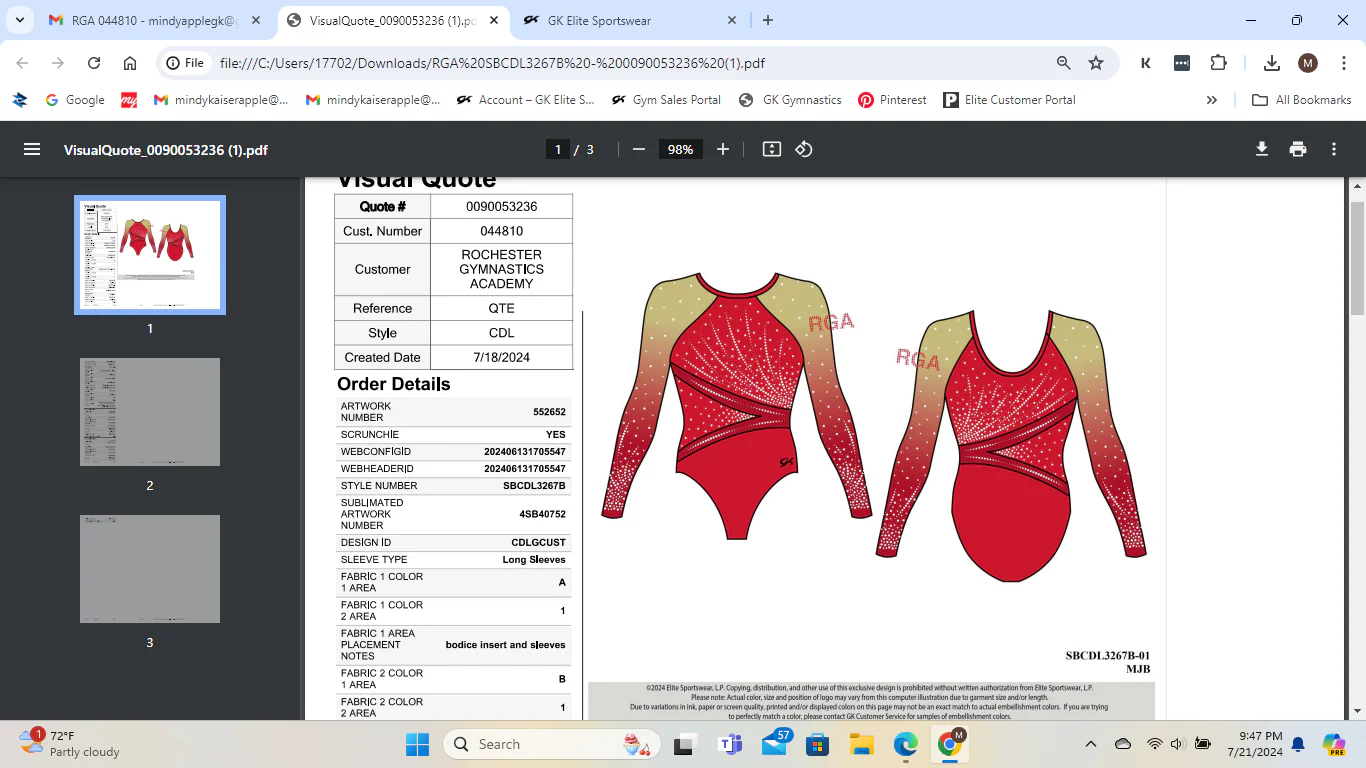Open GK Gymnastics bookmark
The width and height of the screenshot is (1366, 768).
point(790,100)
